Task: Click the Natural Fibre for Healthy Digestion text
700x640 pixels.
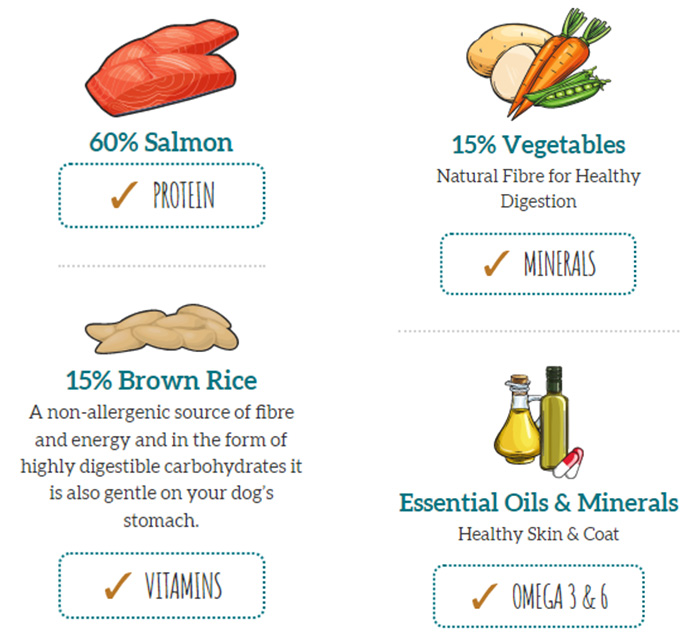Action: click(x=538, y=188)
